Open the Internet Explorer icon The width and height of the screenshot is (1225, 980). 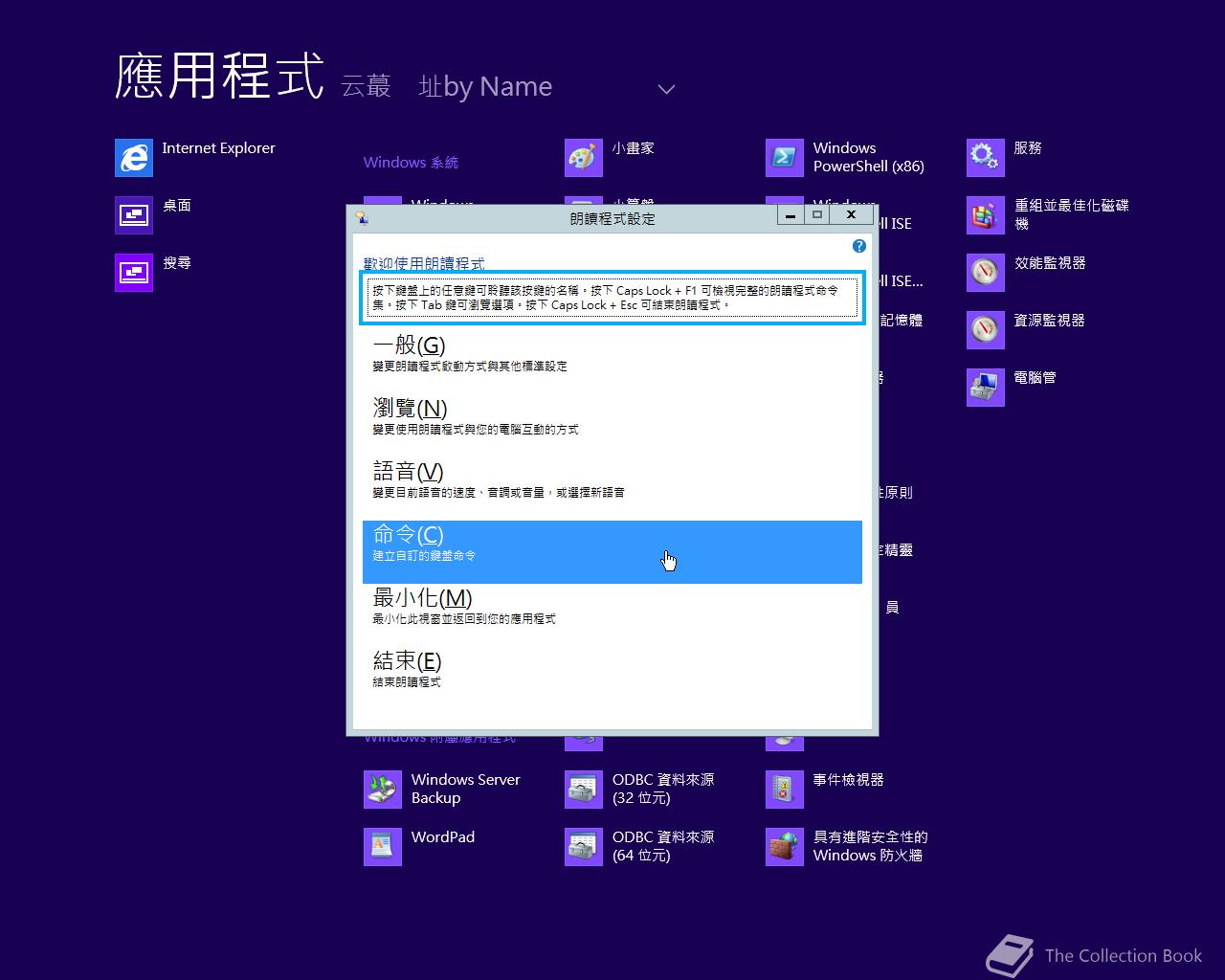click(x=134, y=158)
